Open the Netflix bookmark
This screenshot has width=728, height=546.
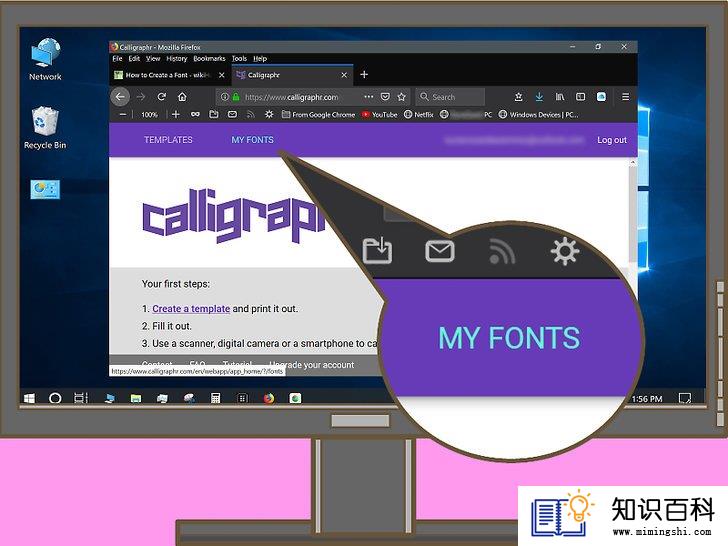(x=419, y=115)
